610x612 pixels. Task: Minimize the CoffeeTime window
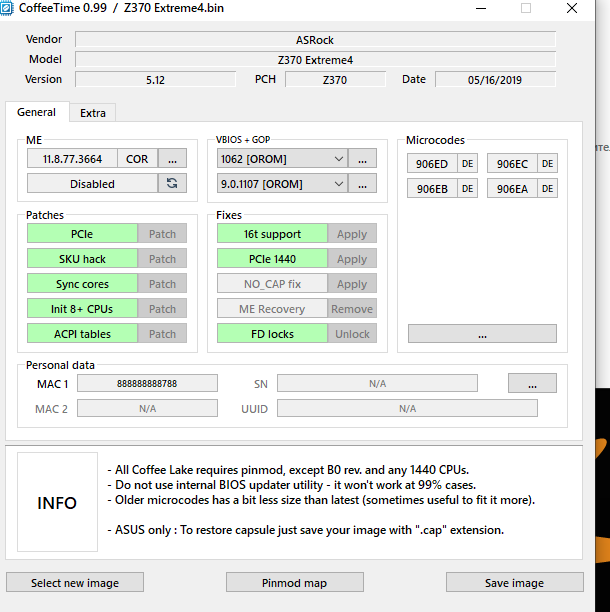pyautogui.click(x=481, y=8)
